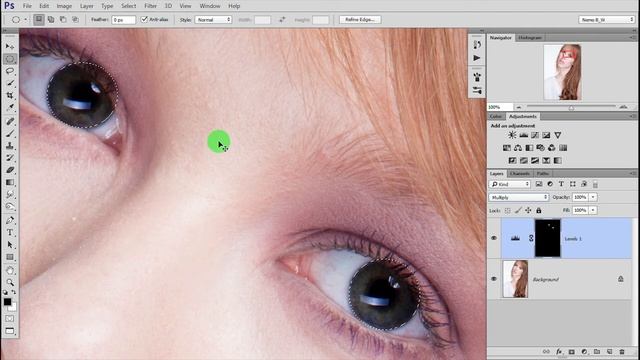
Task: Add a Channel Mixer adjustment
Action: click(x=552, y=148)
